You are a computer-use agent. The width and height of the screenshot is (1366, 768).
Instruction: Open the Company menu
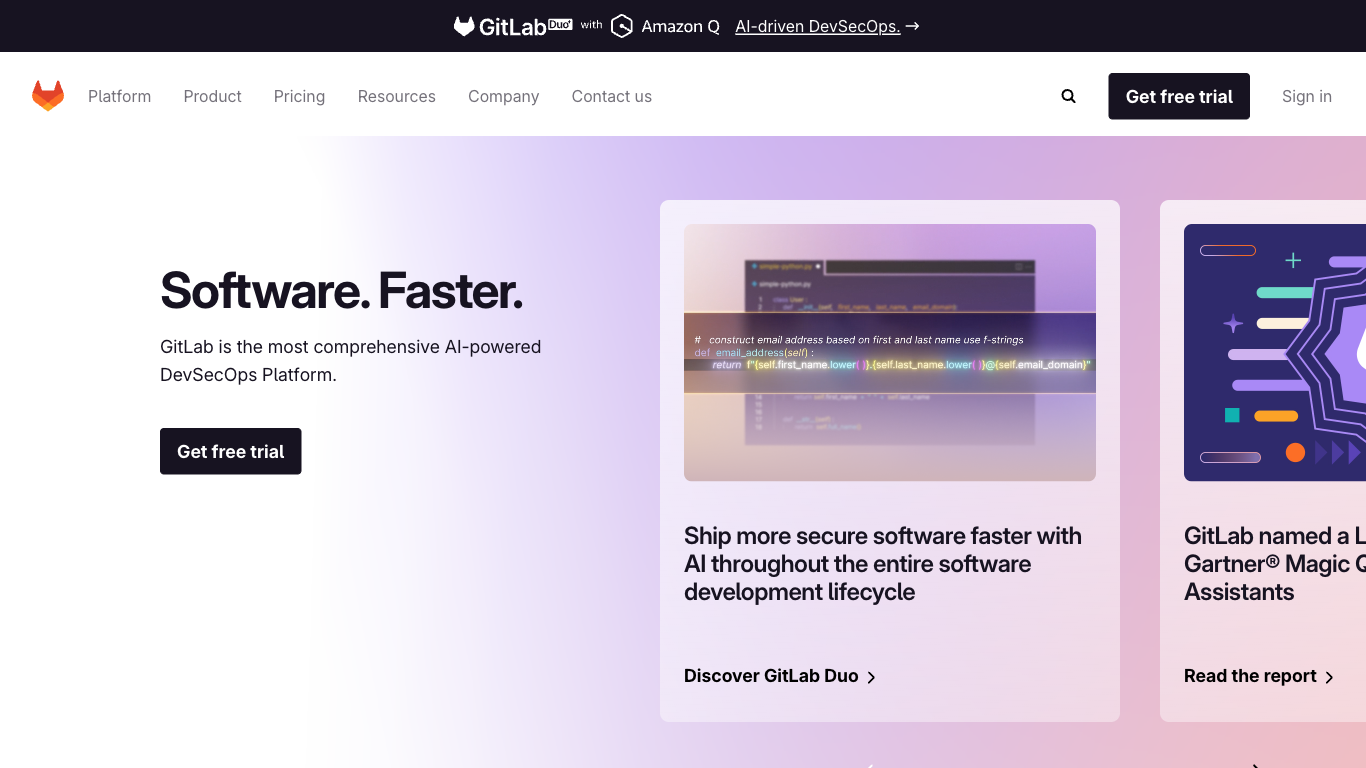[x=503, y=96]
